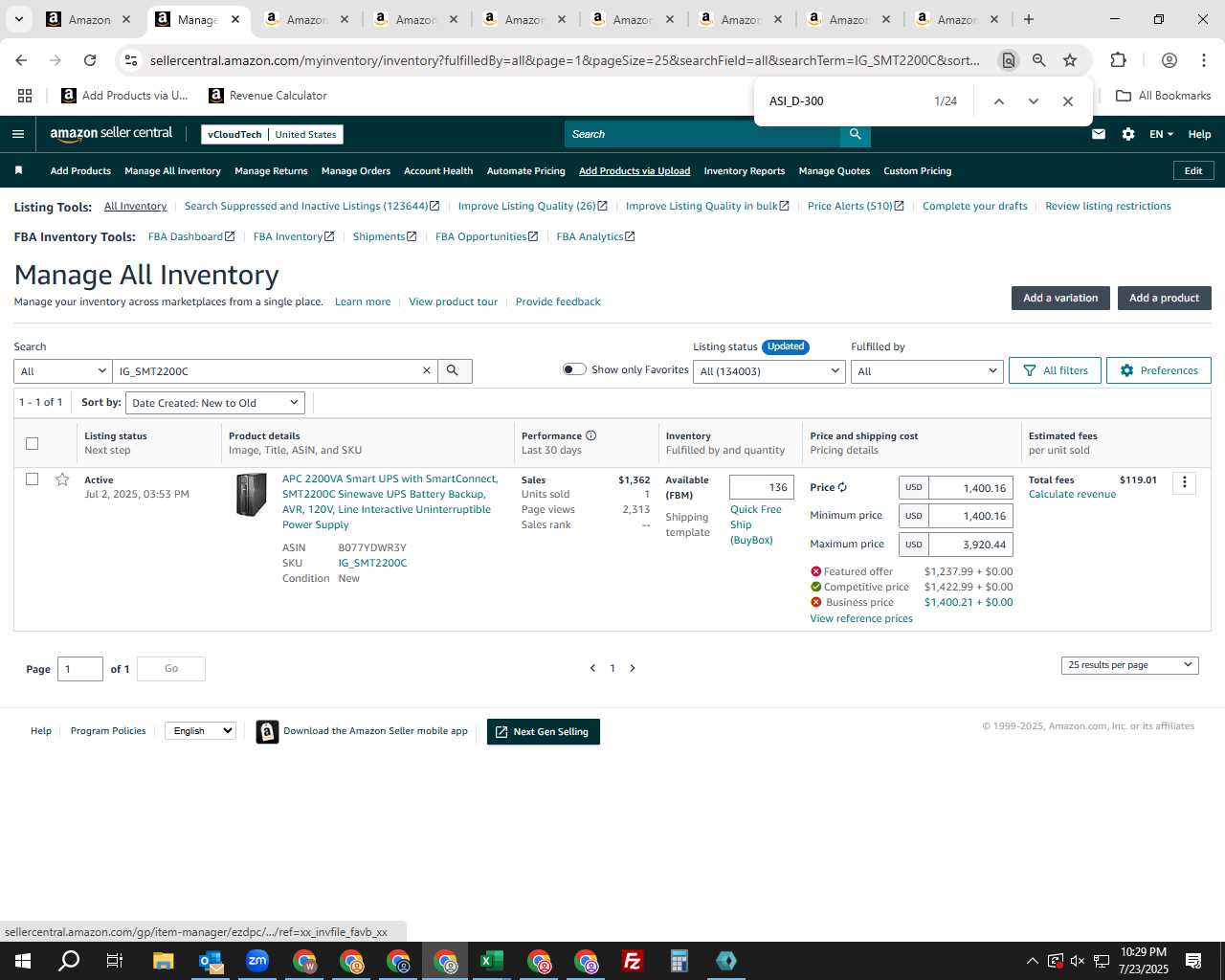Click the Price field showing 1,400.16

pos(970,488)
